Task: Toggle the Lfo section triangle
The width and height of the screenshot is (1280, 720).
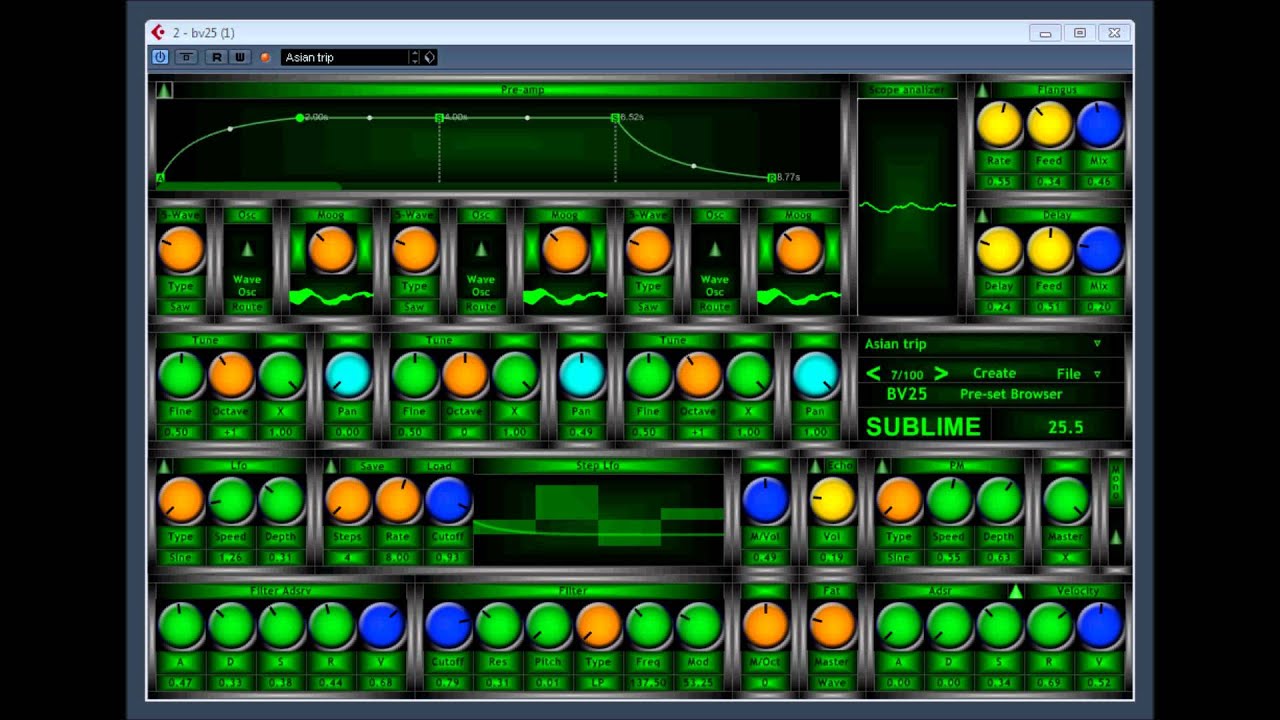Action: point(164,467)
